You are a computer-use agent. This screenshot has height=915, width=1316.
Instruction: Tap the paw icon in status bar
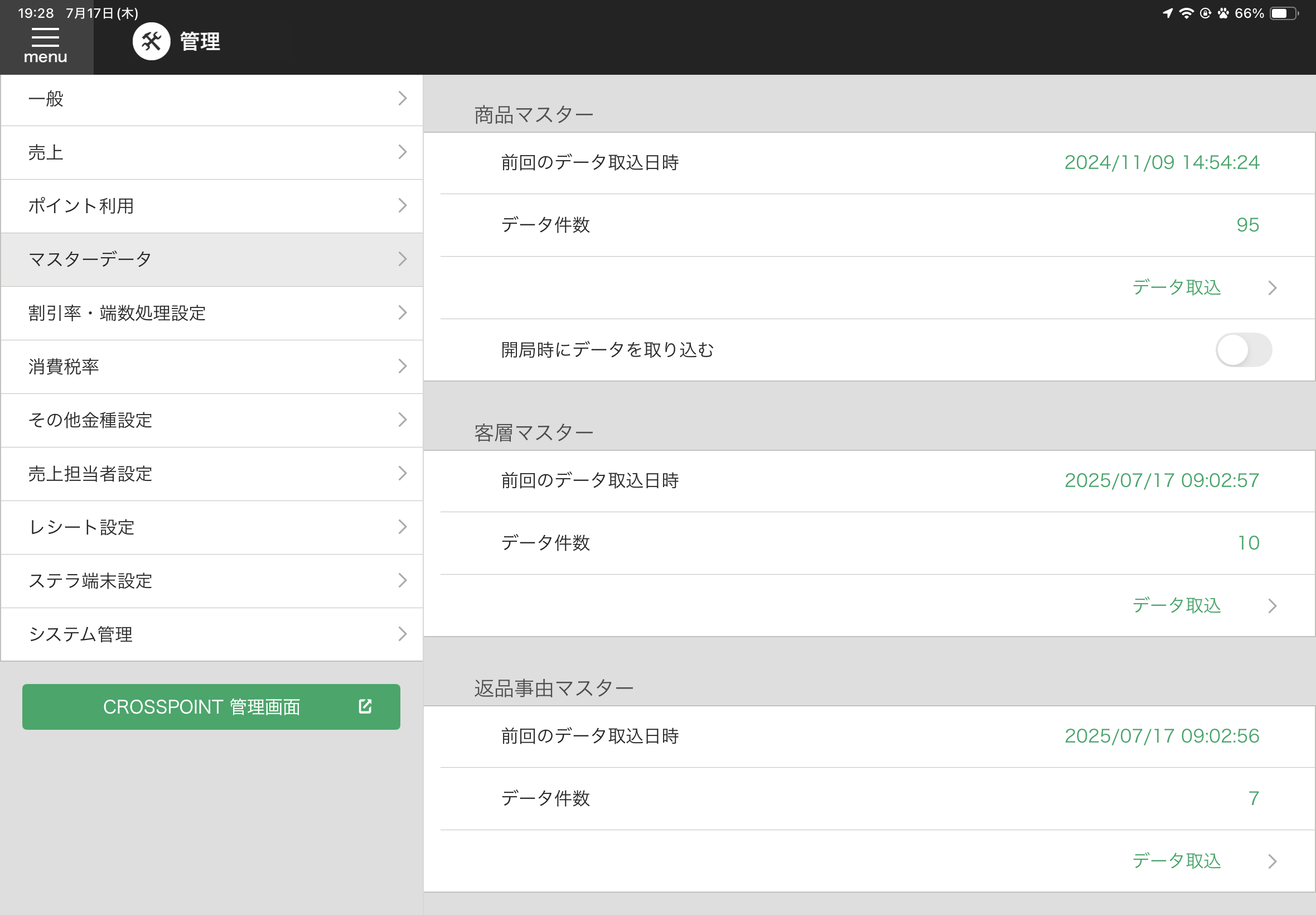[x=1223, y=13]
